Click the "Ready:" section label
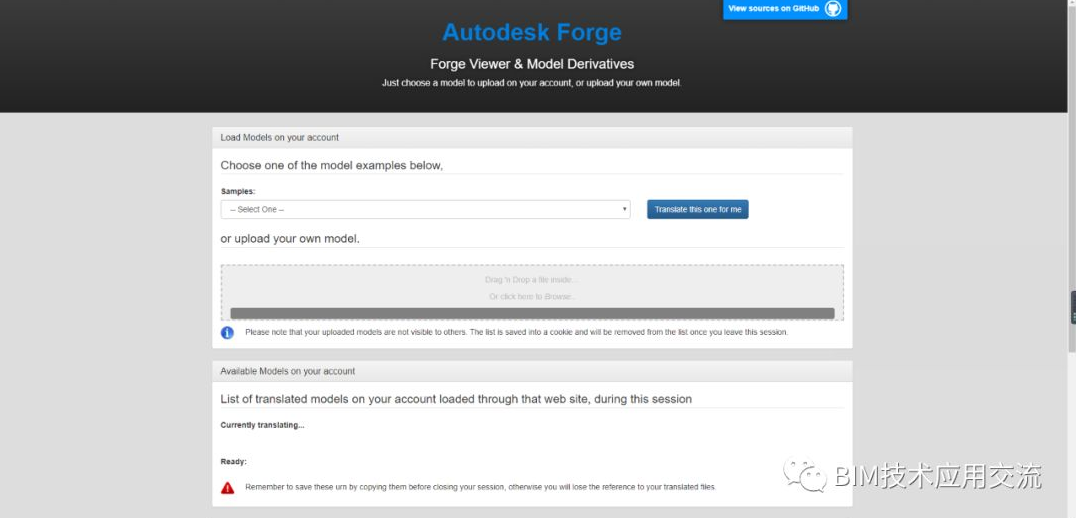Viewport: 1076px width, 518px height. pyautogui.click(x=233, y=462)
